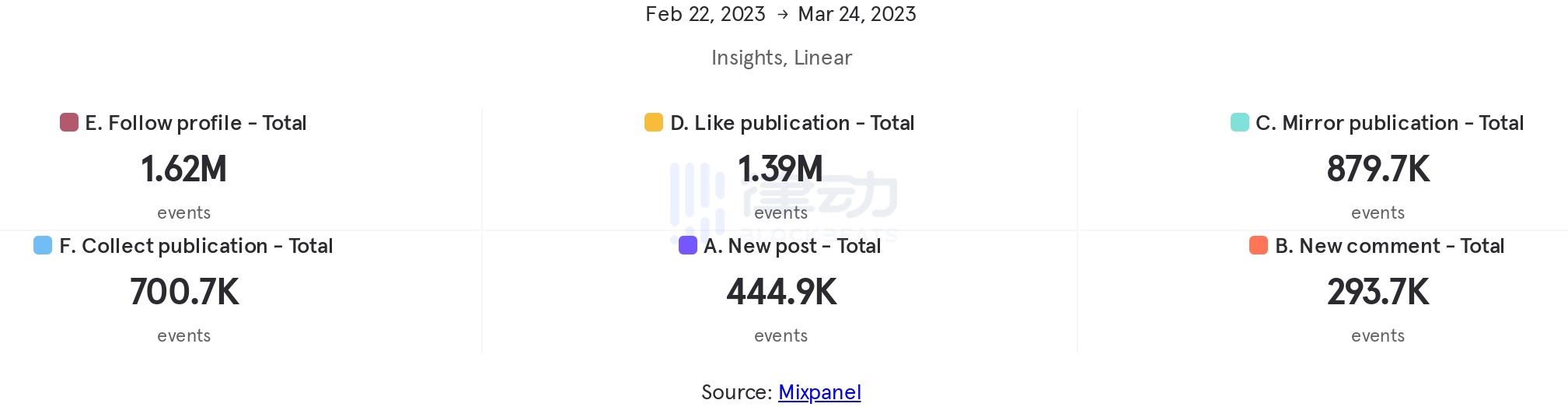Select the D. Like publication – Total label

792,123
